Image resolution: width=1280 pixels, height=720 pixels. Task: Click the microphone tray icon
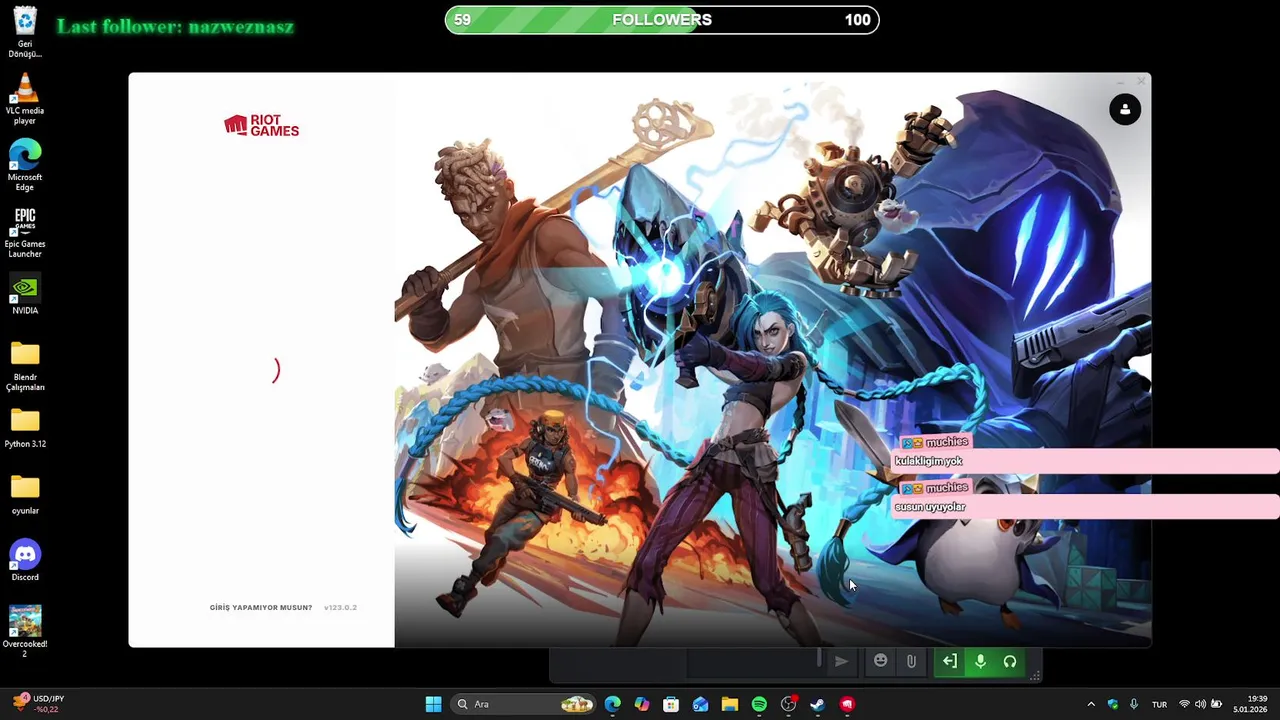coord(1133,704)
